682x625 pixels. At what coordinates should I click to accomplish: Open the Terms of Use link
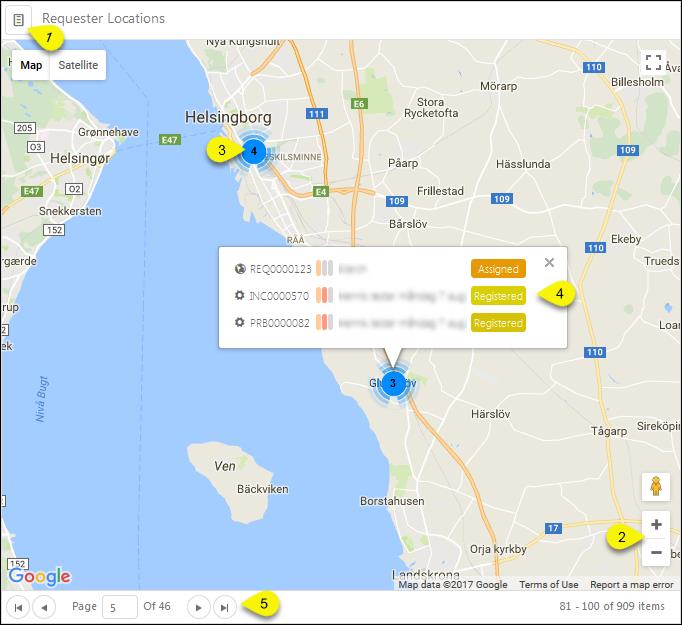pyautogui.click(x=548, y=585)
